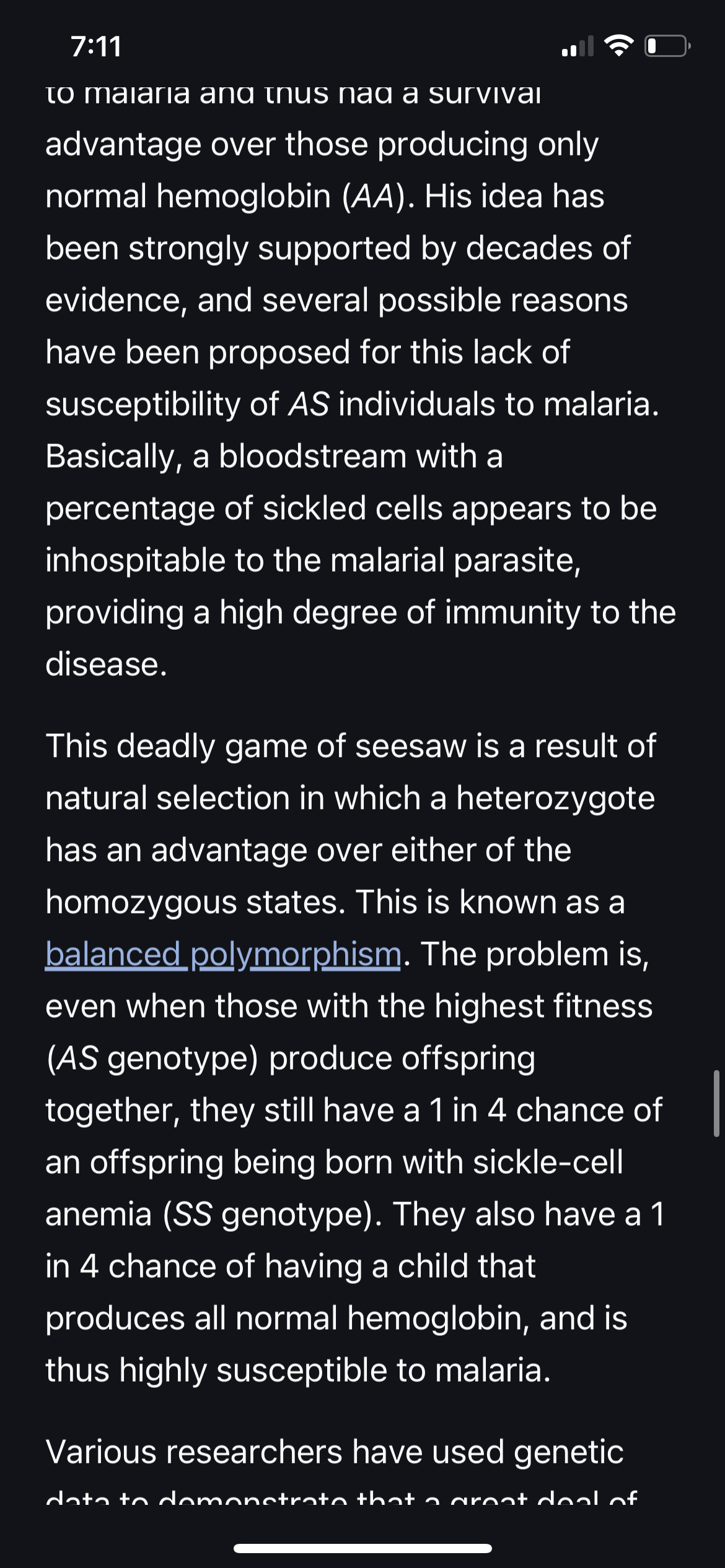Tap the cellular signal bars icon
Viewport: 725px width, 1568px height.
578,46
